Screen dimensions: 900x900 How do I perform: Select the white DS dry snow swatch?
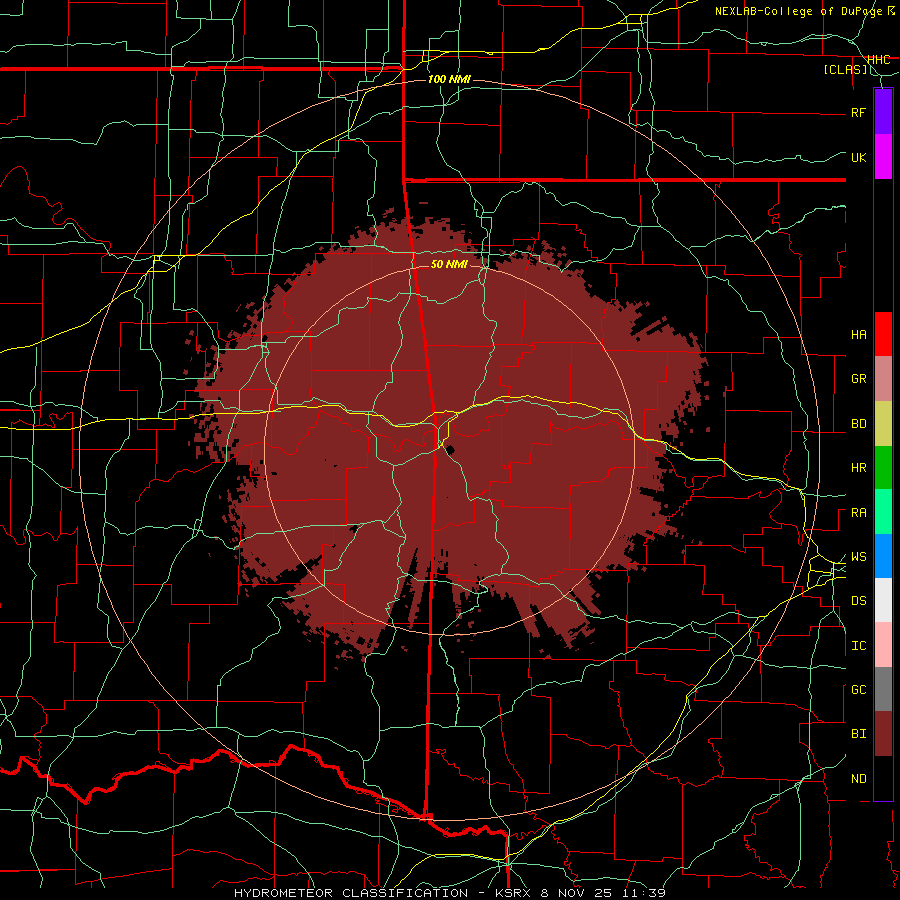pos(883,600)
